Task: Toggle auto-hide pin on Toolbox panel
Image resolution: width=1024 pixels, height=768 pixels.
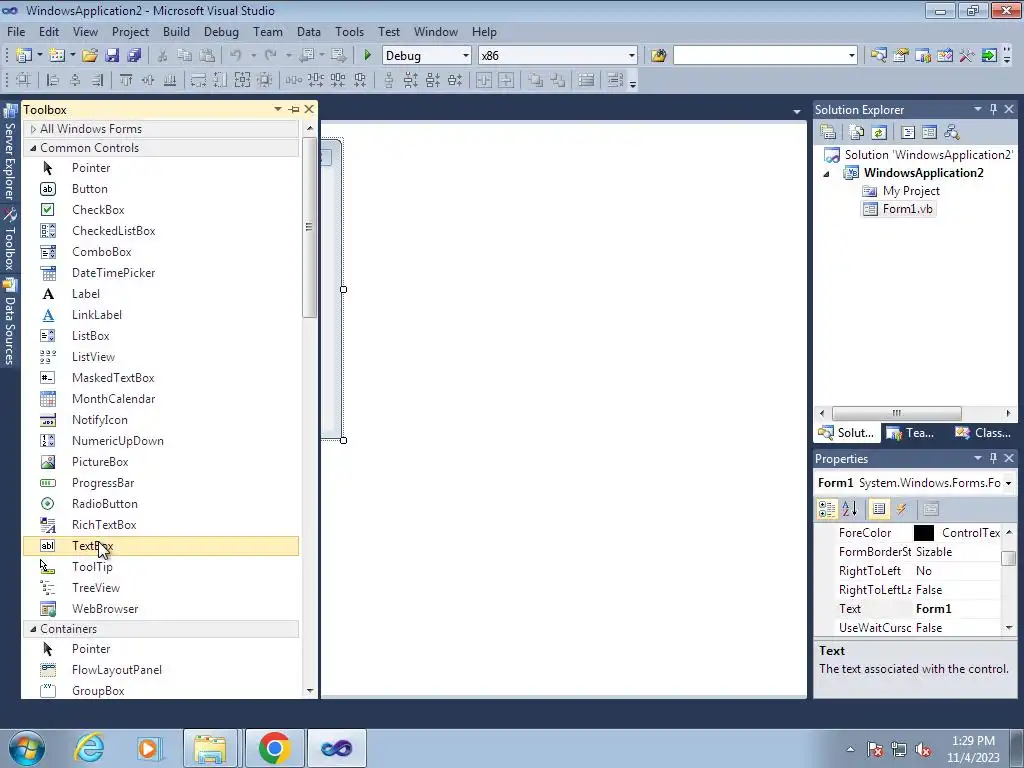Action: [294, 109]
